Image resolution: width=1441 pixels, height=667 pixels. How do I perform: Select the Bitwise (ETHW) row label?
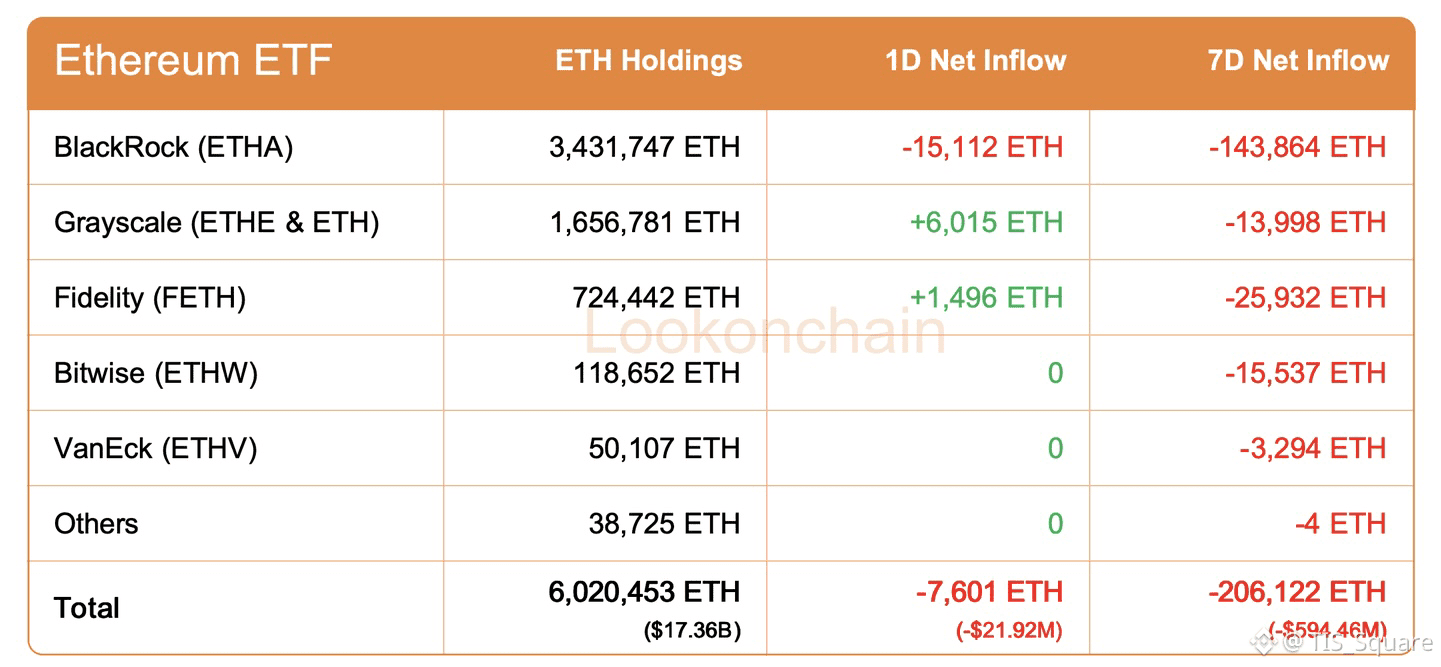coord(156,373)
